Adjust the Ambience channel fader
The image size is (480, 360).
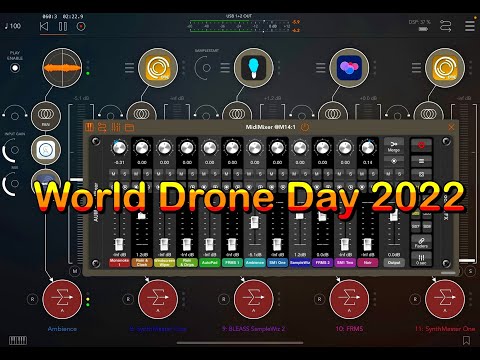coord(255,222)
